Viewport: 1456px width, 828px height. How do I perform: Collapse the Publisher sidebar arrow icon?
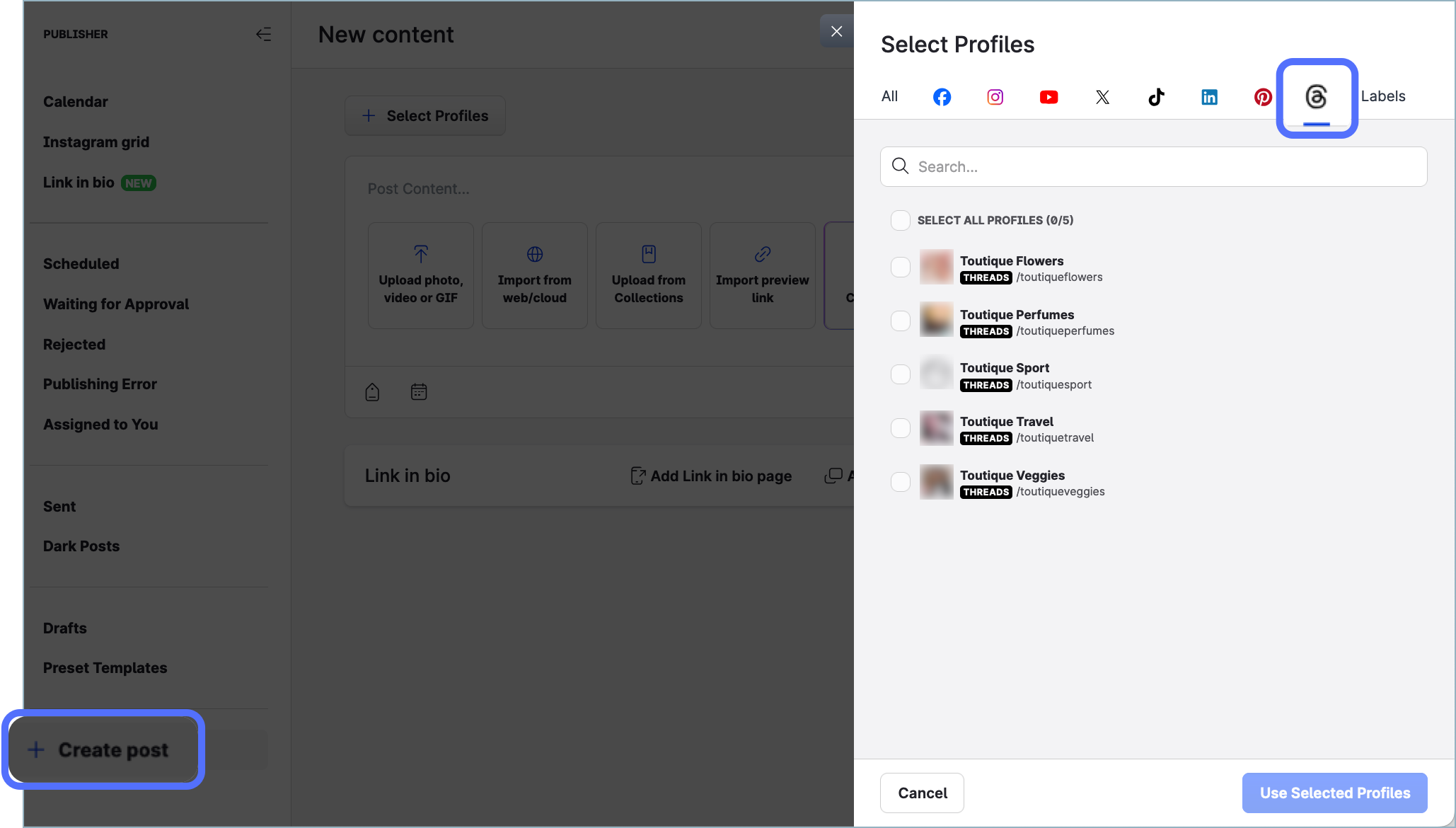point(263,34)
